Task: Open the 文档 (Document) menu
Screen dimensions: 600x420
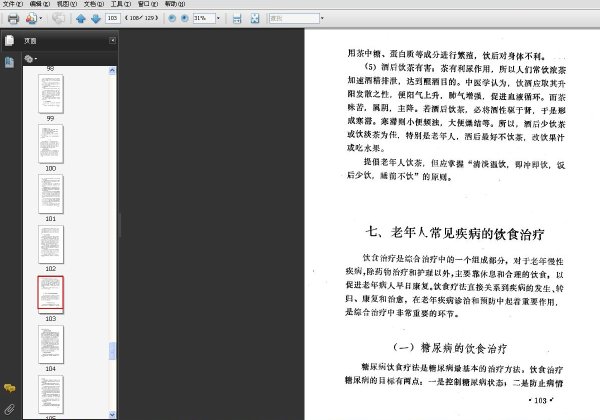Action: [x=94, y=4]
